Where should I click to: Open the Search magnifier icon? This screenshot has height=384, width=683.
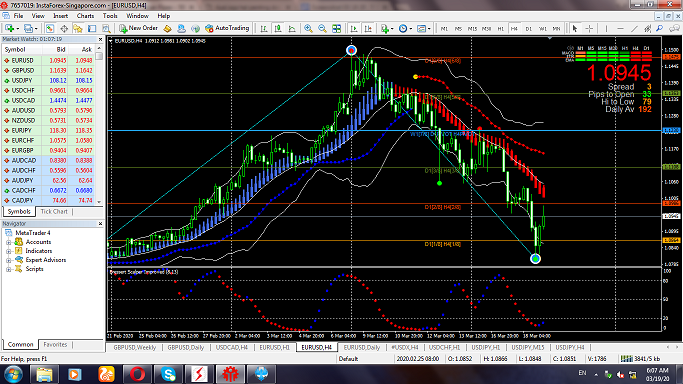tap(660, 28)
